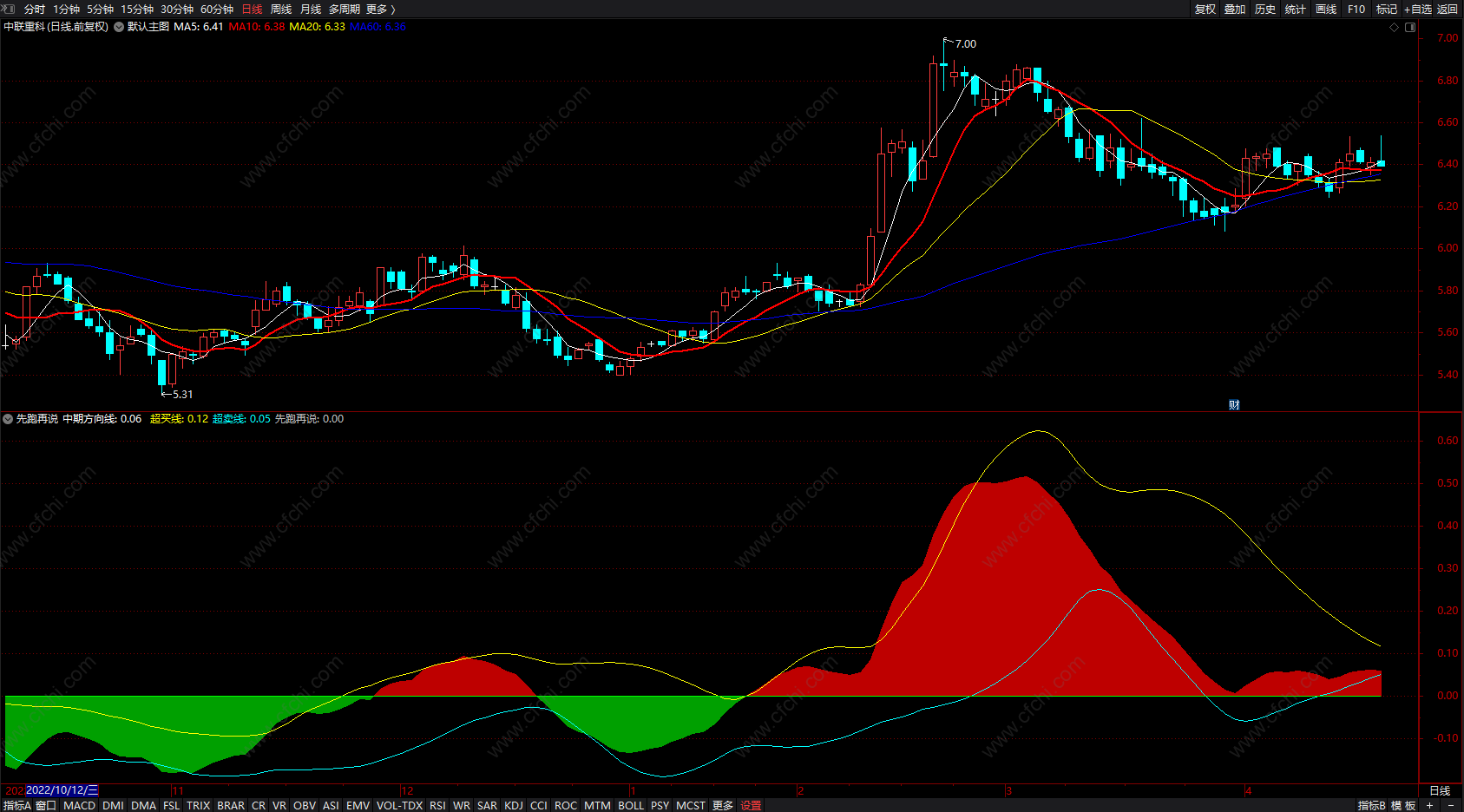The image size is (1464, 812).
Task: Open the red 设置 settings button
Action: [751, 805]
